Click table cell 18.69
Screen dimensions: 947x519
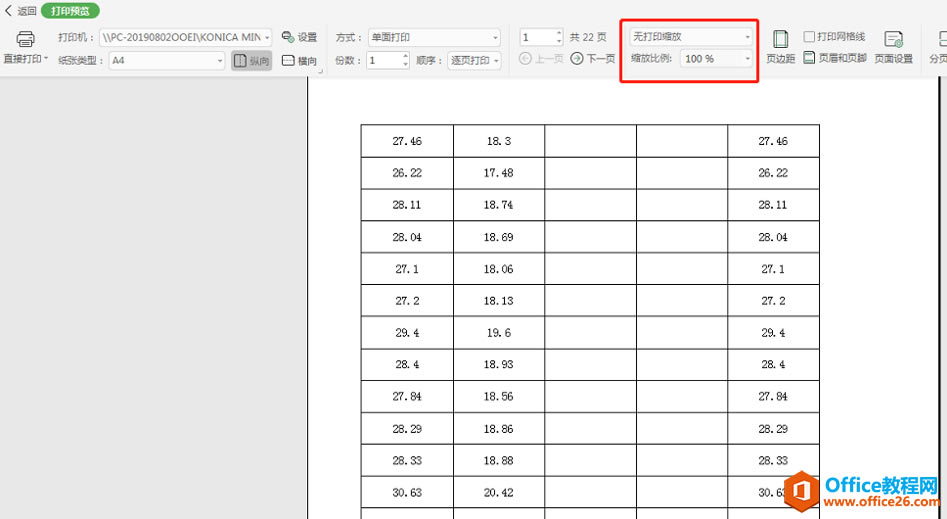[499, 237]
